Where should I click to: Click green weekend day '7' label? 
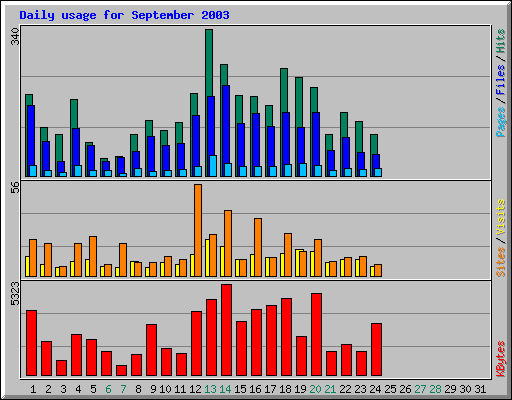click(x=123, y=389)
